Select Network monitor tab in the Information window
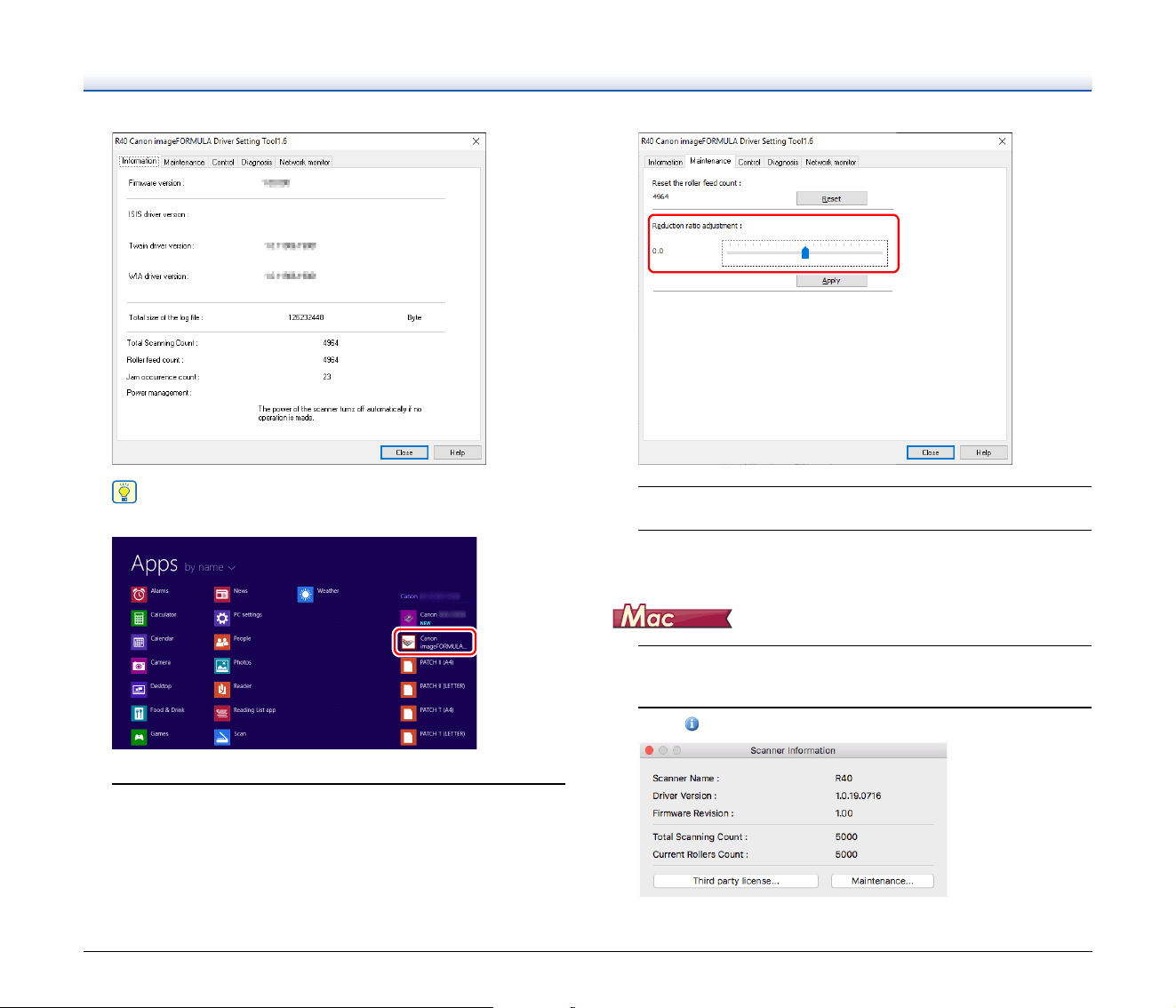The height and width of the screenshot is (1008, 1176). click(x=305, y=162)
